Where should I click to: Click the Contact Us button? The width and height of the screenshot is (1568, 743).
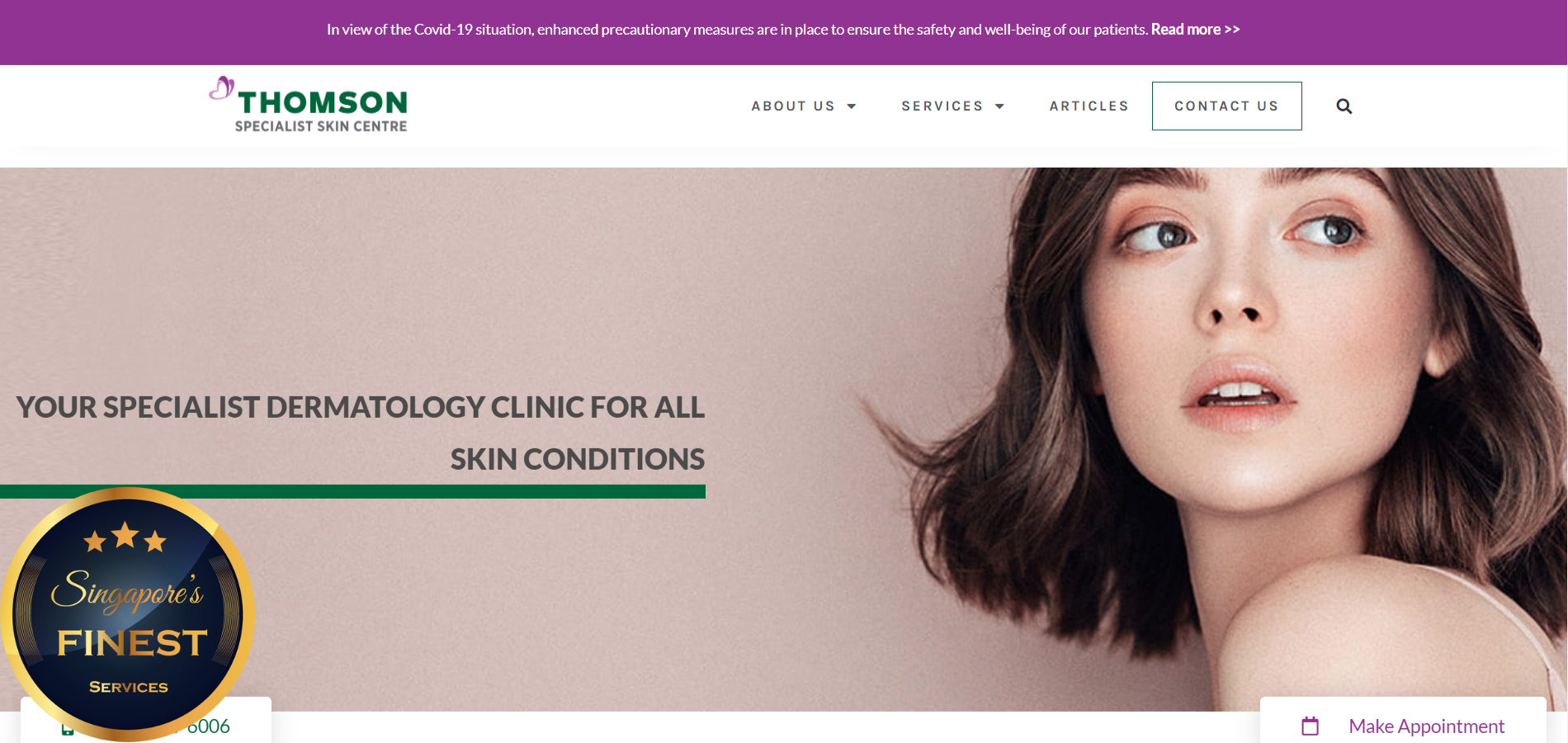pyautogui.click(x=1226, y=106)
